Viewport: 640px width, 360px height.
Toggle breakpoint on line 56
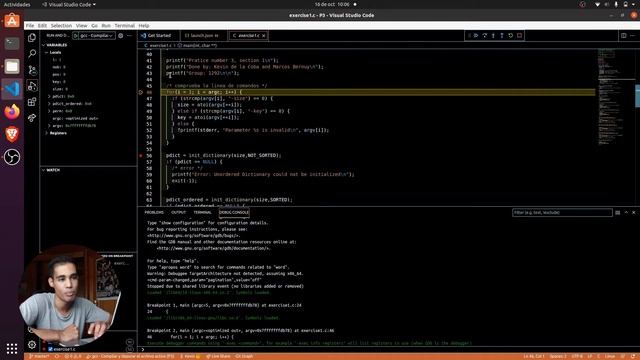pos(141,156)
